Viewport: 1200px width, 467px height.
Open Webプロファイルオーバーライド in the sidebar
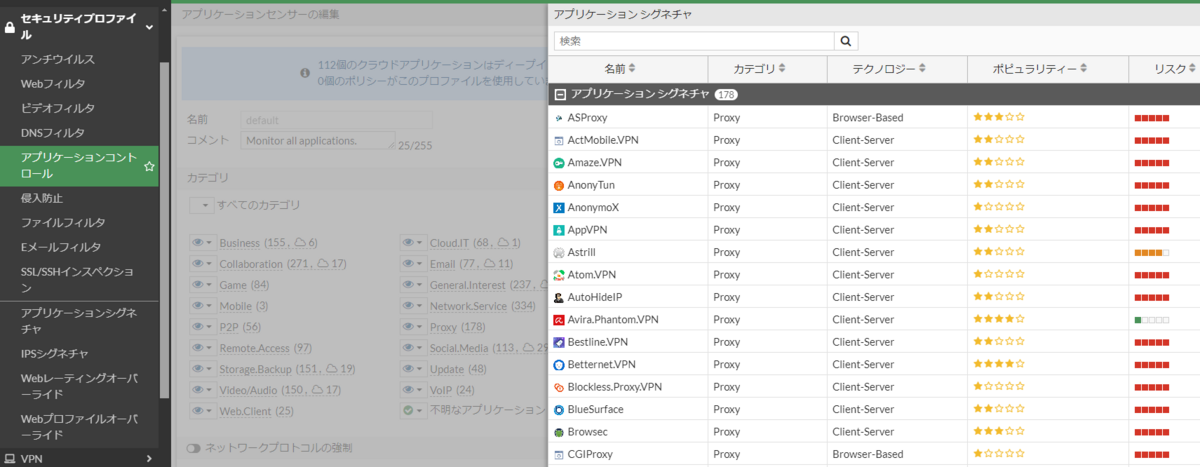(x=79, y=426)
